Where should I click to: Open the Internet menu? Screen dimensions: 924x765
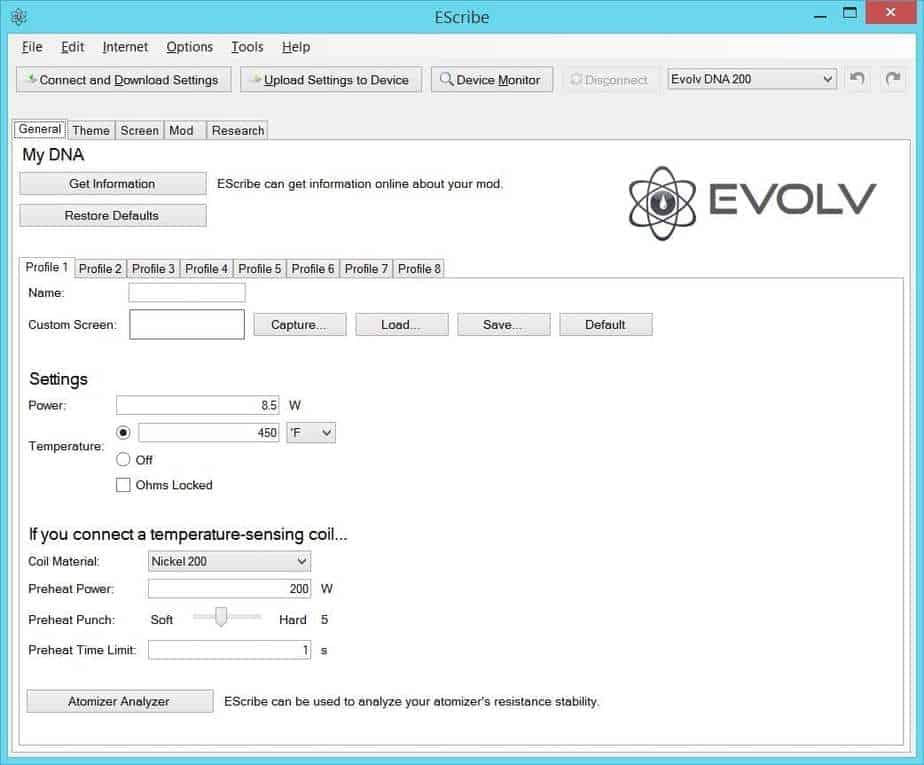point(125,47)
